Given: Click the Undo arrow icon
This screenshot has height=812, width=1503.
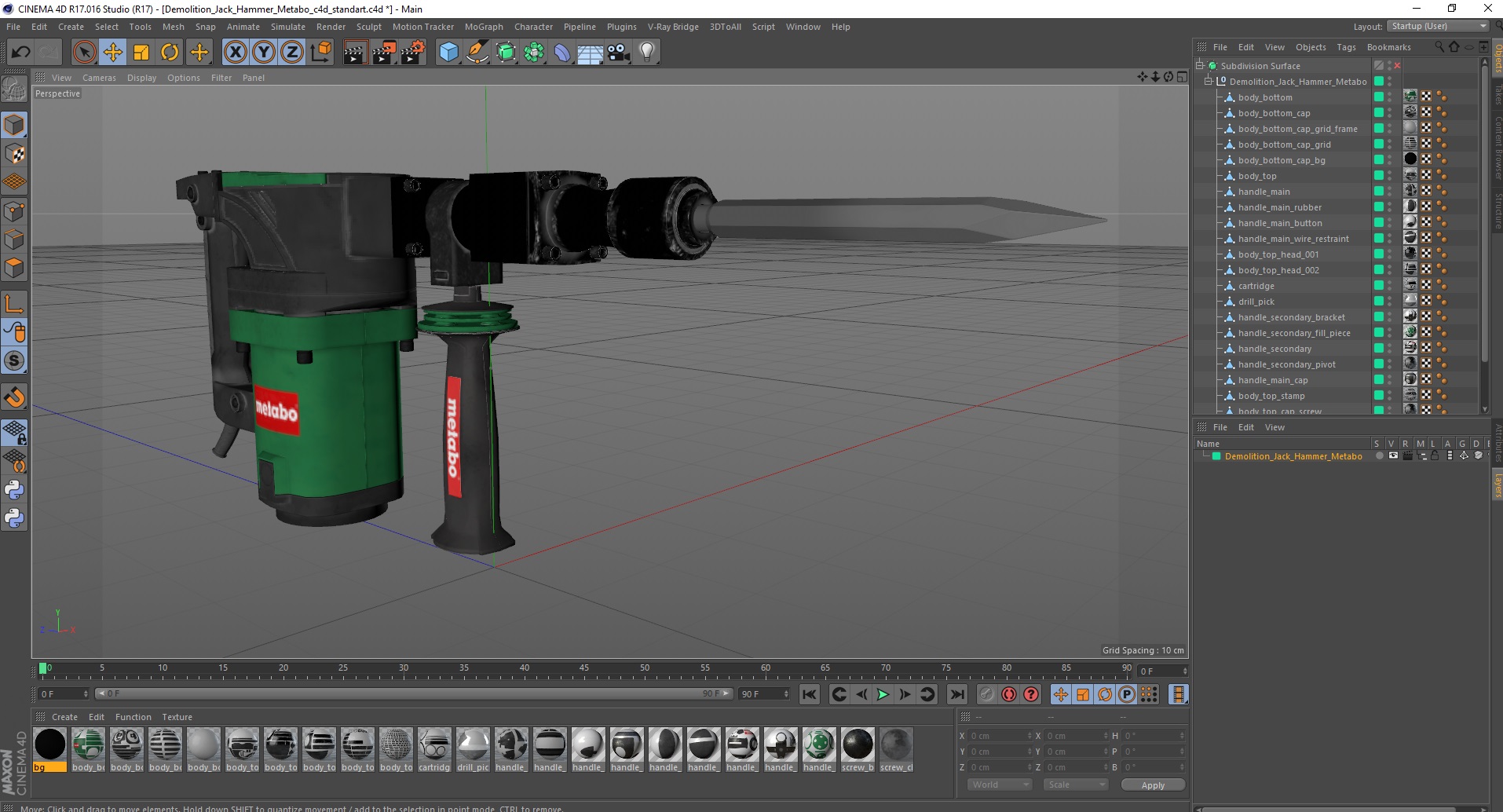Looking at the screenshot, I should (21, 53).
